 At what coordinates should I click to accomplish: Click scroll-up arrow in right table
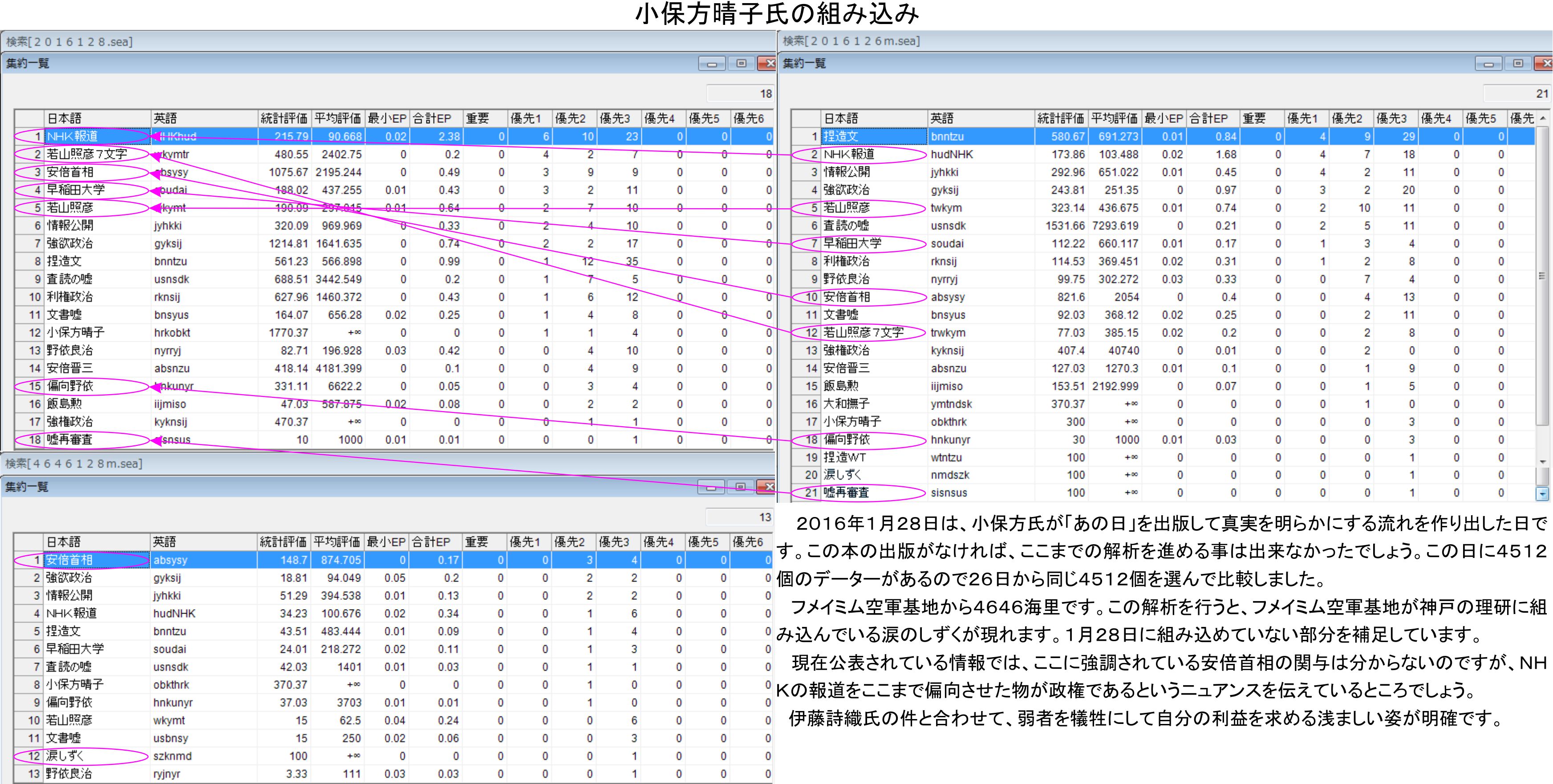pyautogui.click(x=1542, y=119)
